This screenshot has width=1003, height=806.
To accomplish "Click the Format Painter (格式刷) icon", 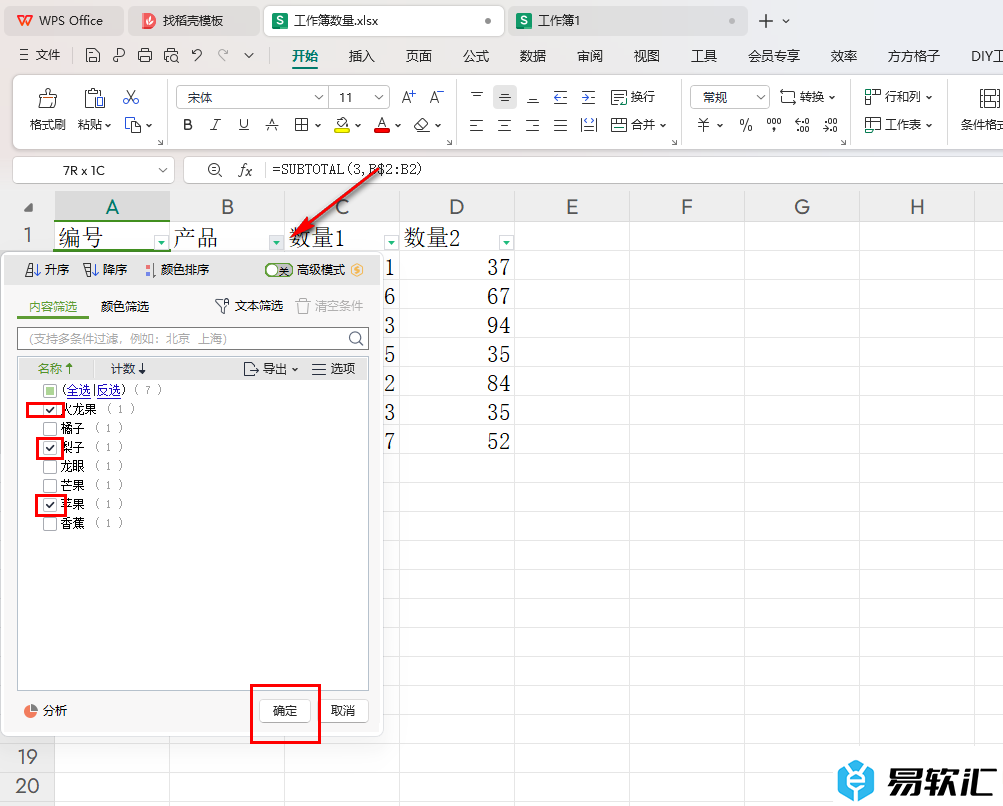I will click(47, 99).
